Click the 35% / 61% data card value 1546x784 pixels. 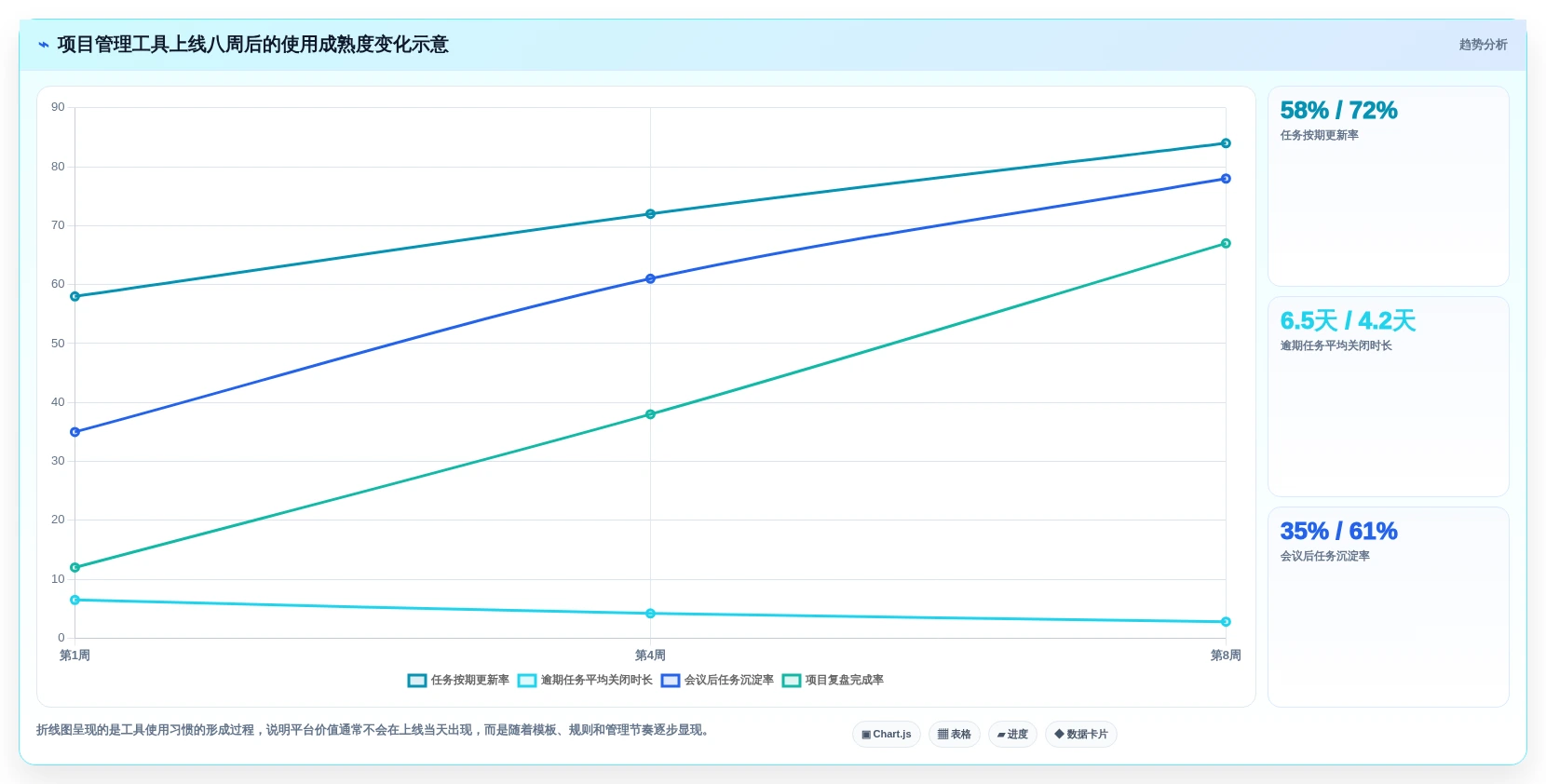pyautogui.click(x=1338, y=532)
